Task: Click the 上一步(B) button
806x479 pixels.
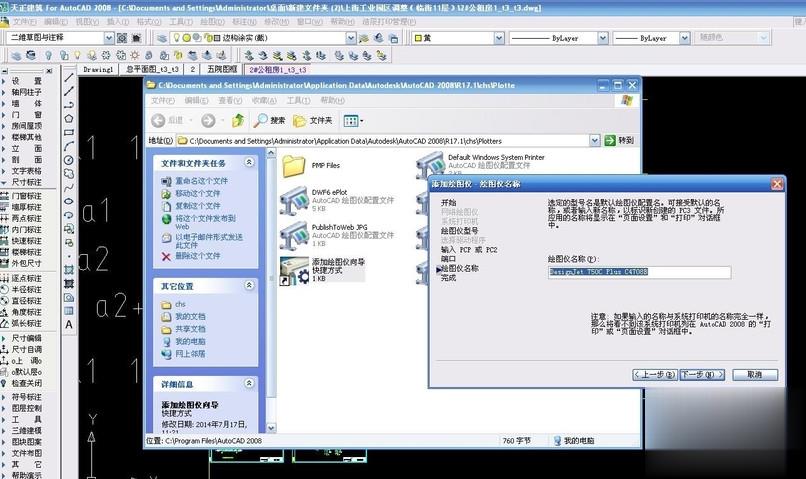Action: [655, 375]
